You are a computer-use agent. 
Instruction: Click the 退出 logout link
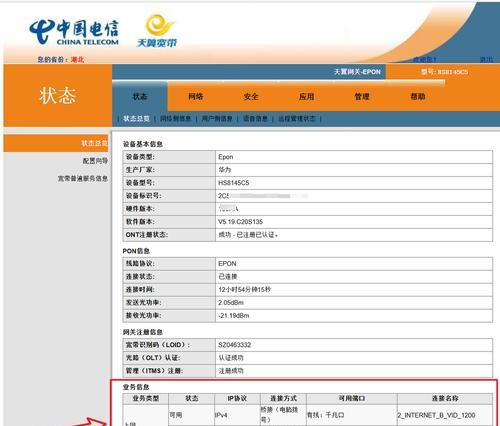(x=486, y=59)
